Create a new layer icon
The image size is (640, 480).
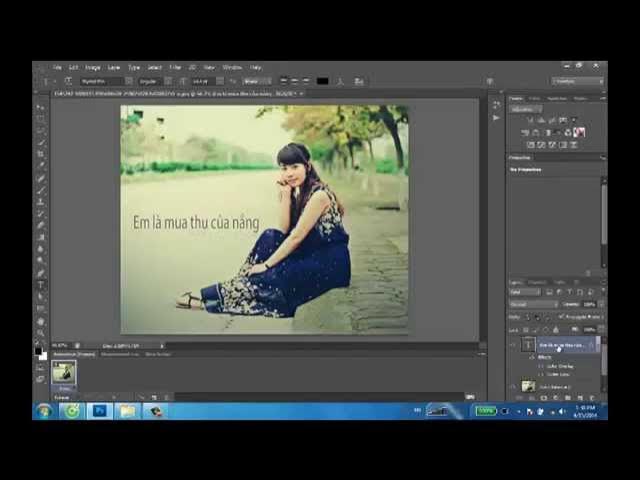point(580,397)
